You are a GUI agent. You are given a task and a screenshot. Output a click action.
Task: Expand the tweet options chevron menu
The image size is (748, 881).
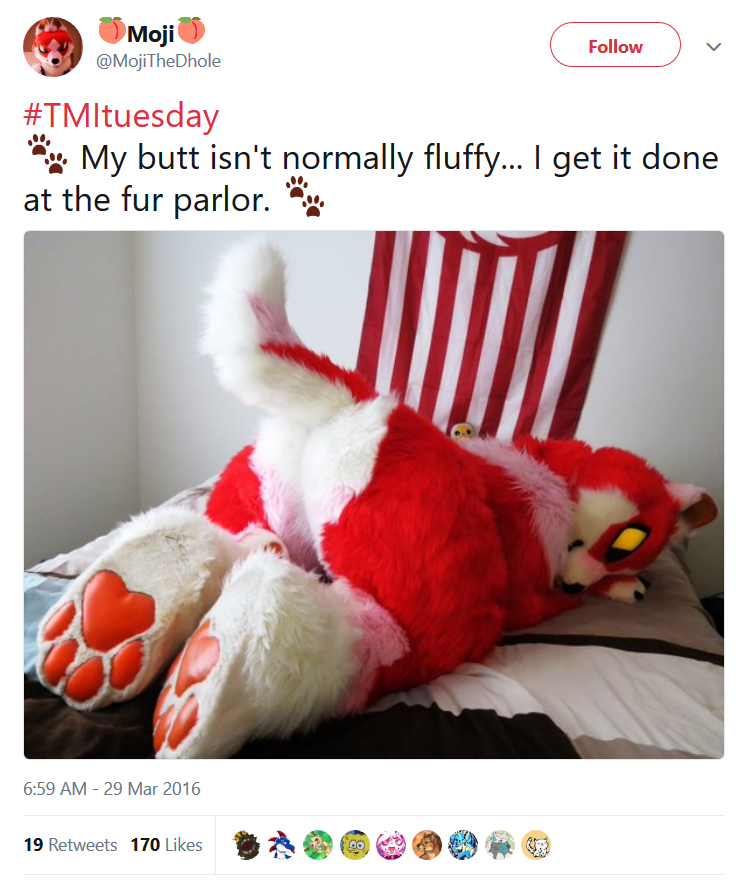coord(713,47)
